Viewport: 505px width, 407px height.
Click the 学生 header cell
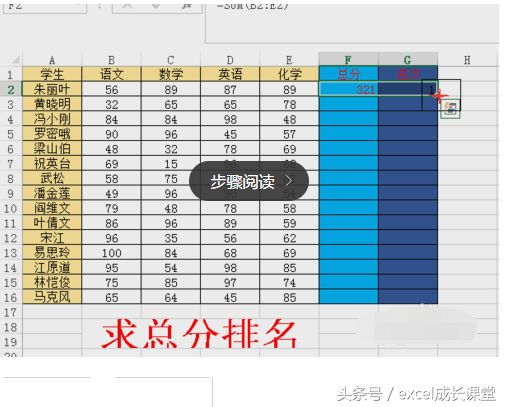[x=52, y=74]
